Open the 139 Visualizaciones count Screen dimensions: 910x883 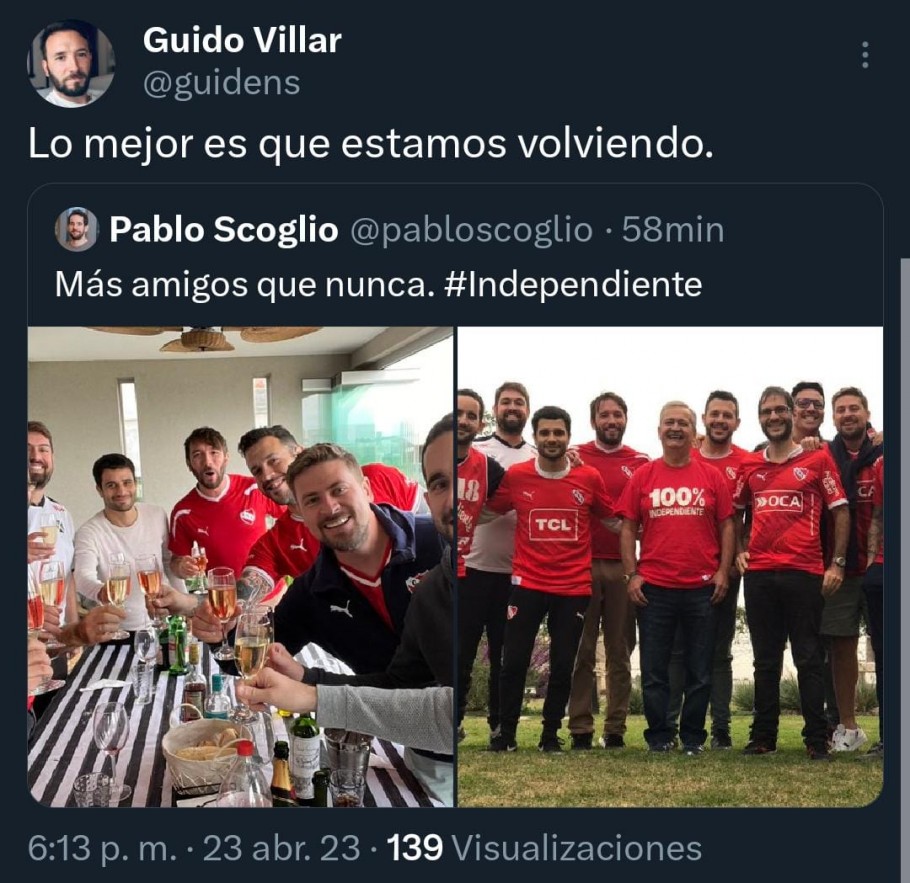544,848
